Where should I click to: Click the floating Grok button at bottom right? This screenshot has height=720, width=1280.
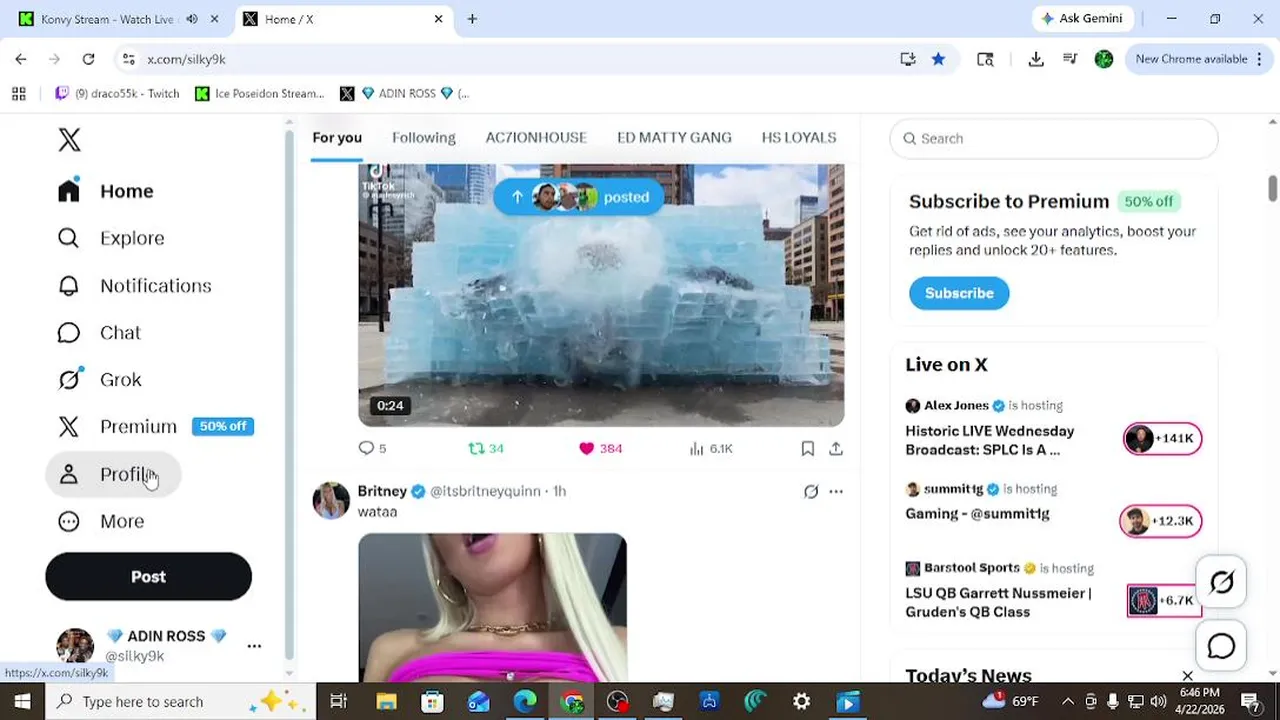tap(1221, 582)
